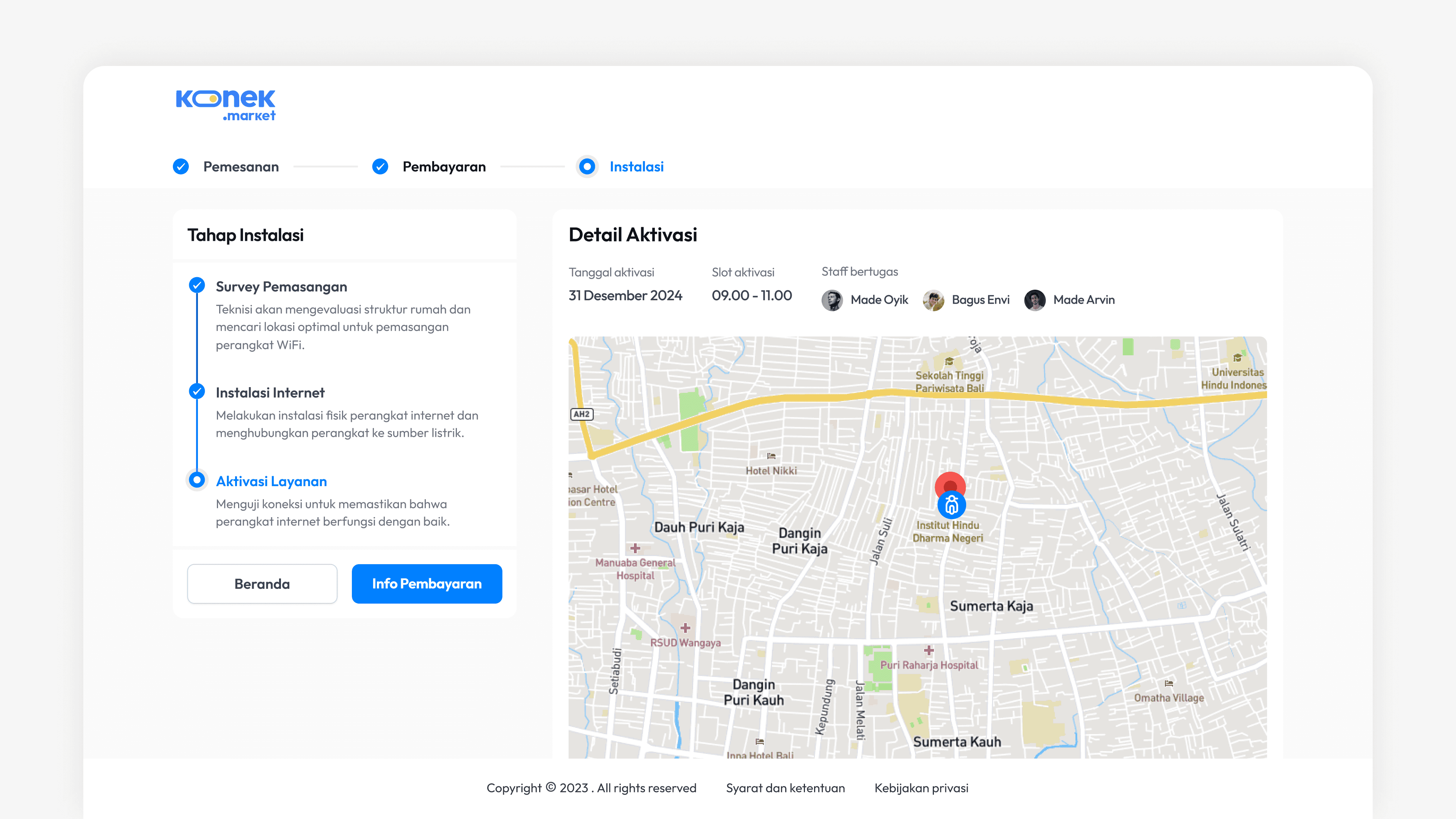The height and width of the screenshot is (819, 1456).
Task: Click Instalasi Internet completed check circle
Action: 197,391
